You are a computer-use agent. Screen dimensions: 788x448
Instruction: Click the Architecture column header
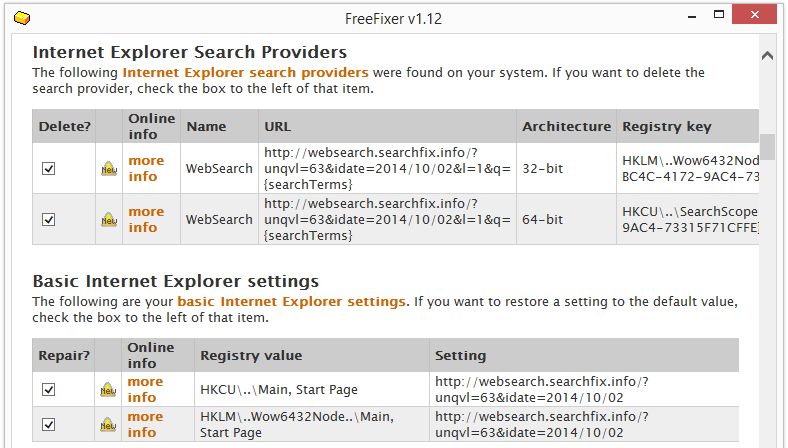566,126
